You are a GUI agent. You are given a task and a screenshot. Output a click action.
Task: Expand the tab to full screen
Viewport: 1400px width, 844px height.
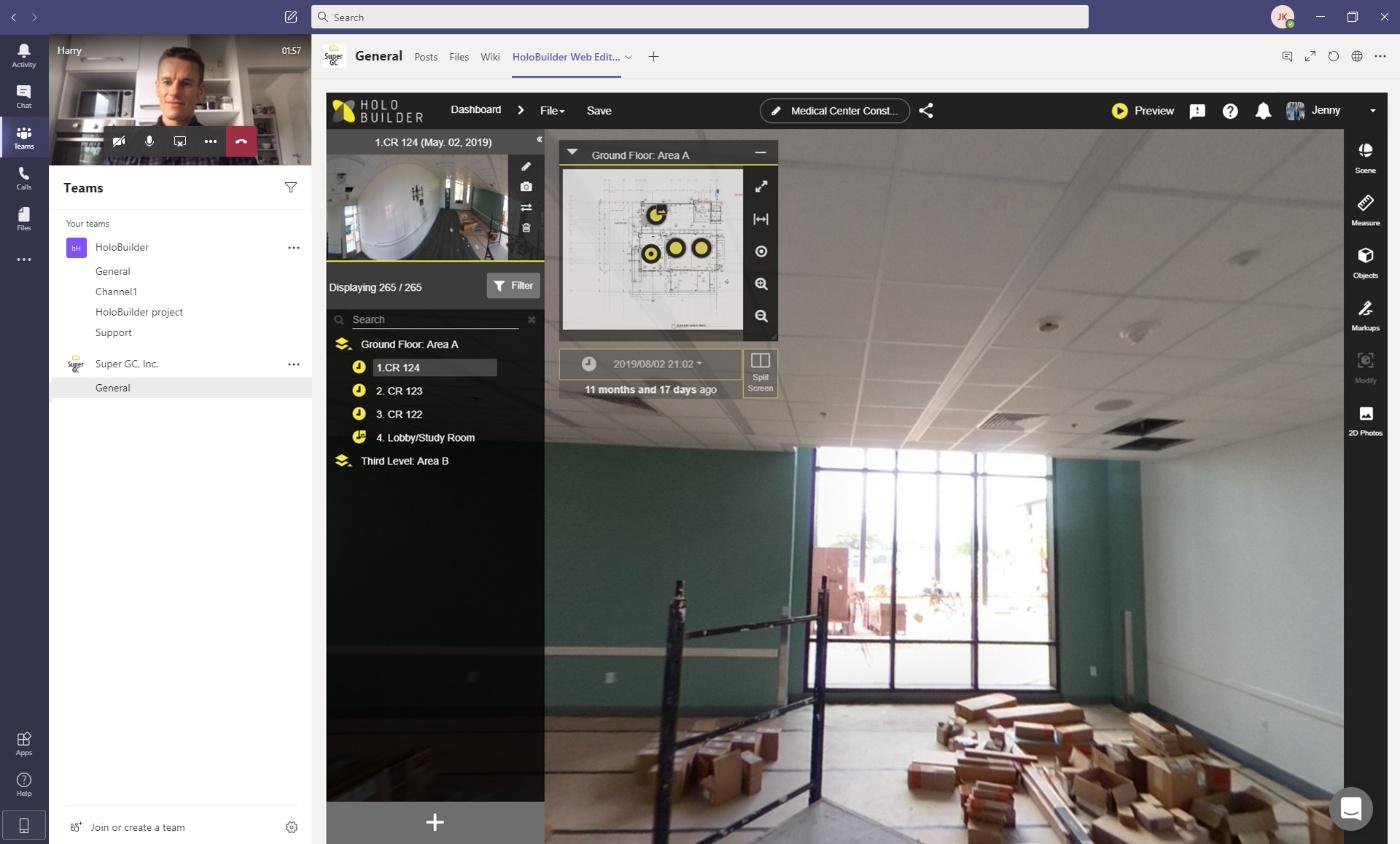click(x=1310, y=57)
